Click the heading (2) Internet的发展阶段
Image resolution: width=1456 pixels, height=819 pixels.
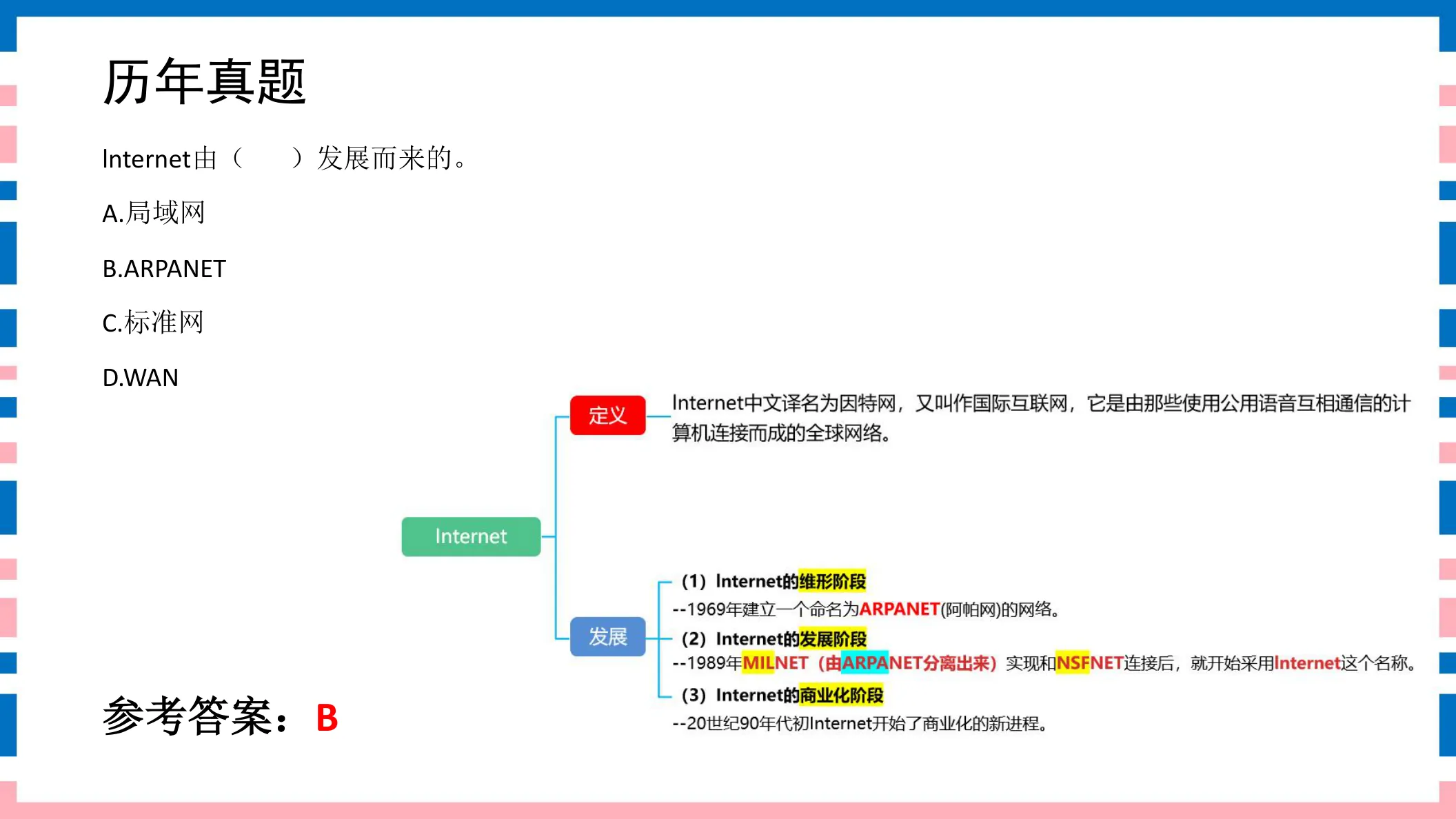pos(774,639)
